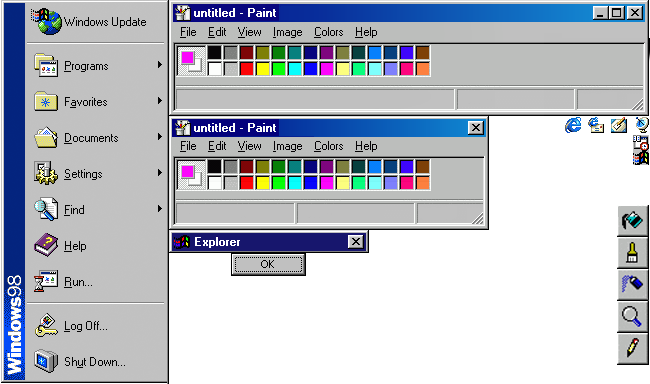Screen dimensions: 650x384
Task: Select the Fill With Color bucket tool
Action: click(633, 221)
